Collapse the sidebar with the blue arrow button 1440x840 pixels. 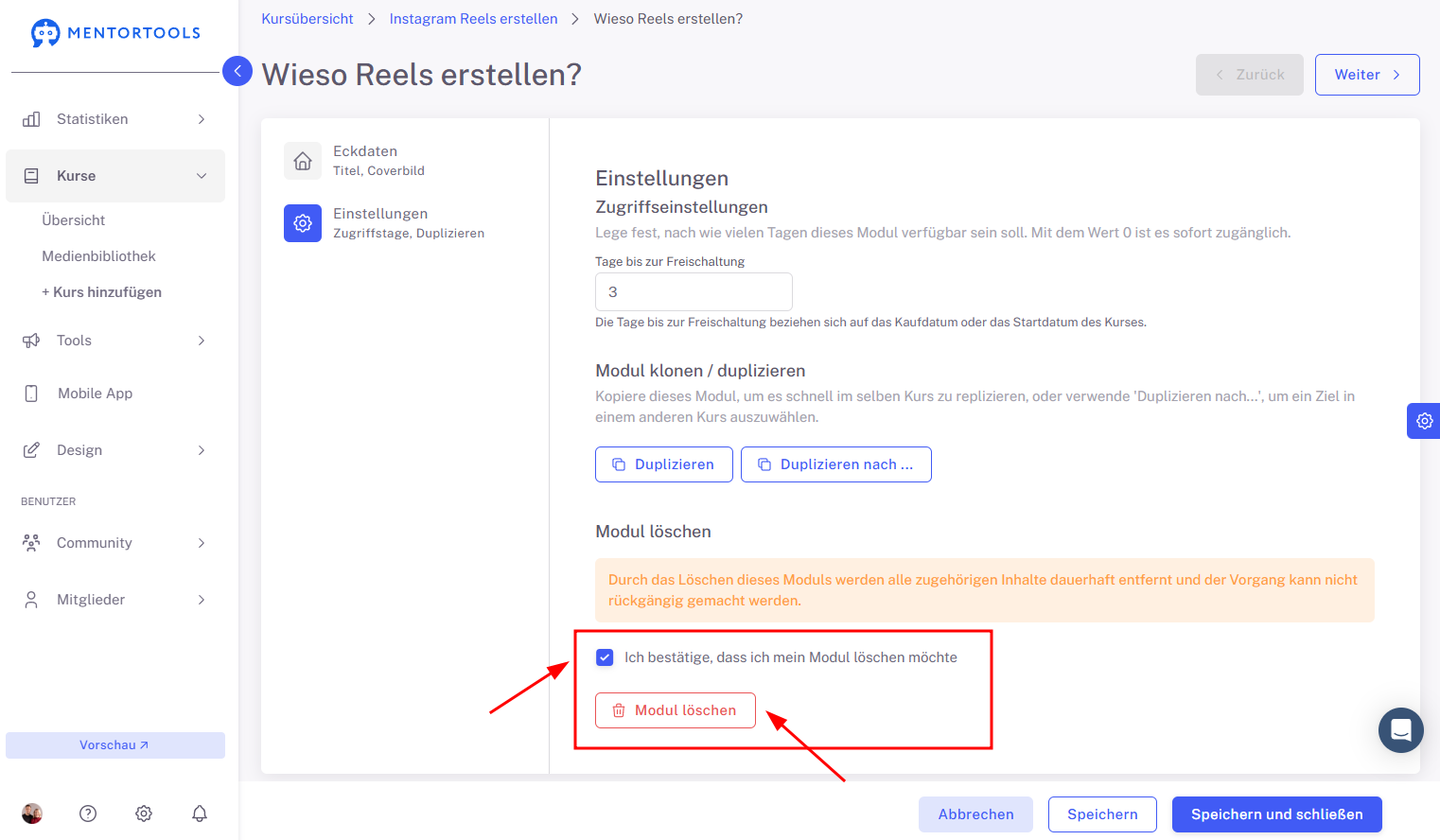pyautogui.click(x=237, y=71)
